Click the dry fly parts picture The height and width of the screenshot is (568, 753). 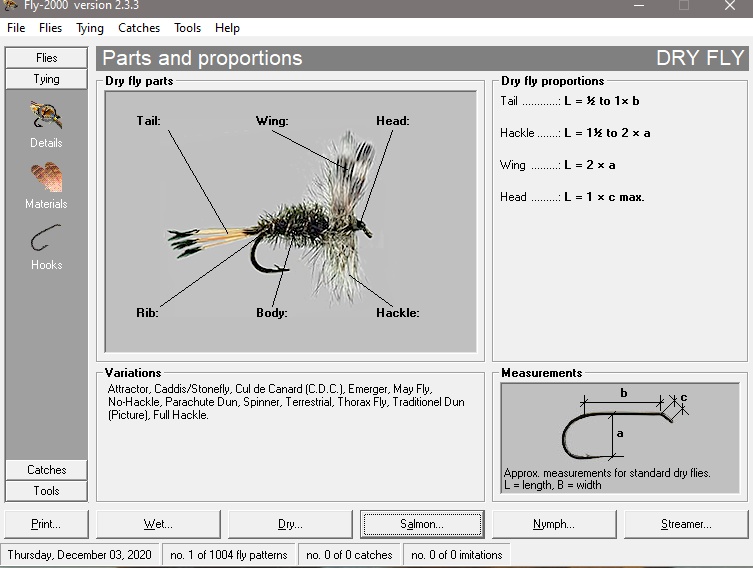click(x=291, y=221)
